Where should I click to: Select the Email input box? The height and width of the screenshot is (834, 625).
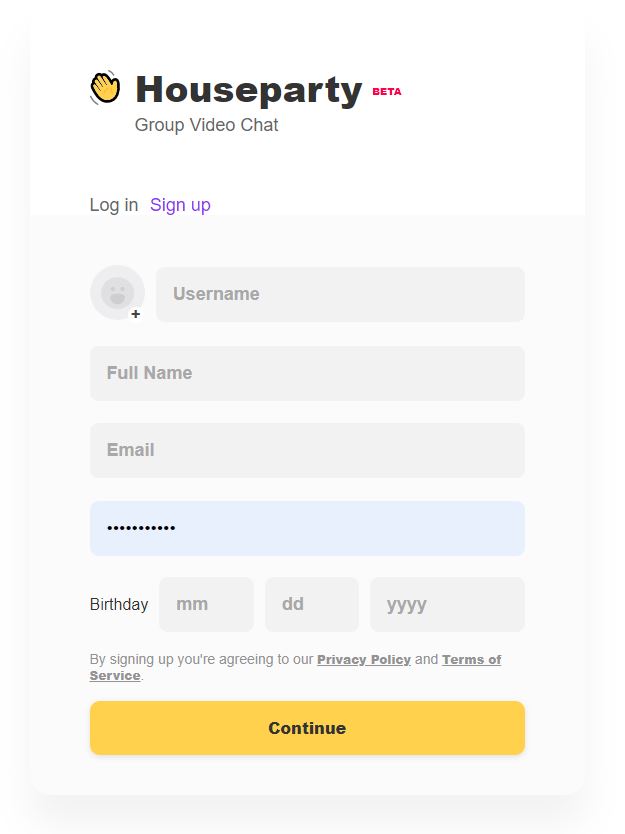point(307,450)
